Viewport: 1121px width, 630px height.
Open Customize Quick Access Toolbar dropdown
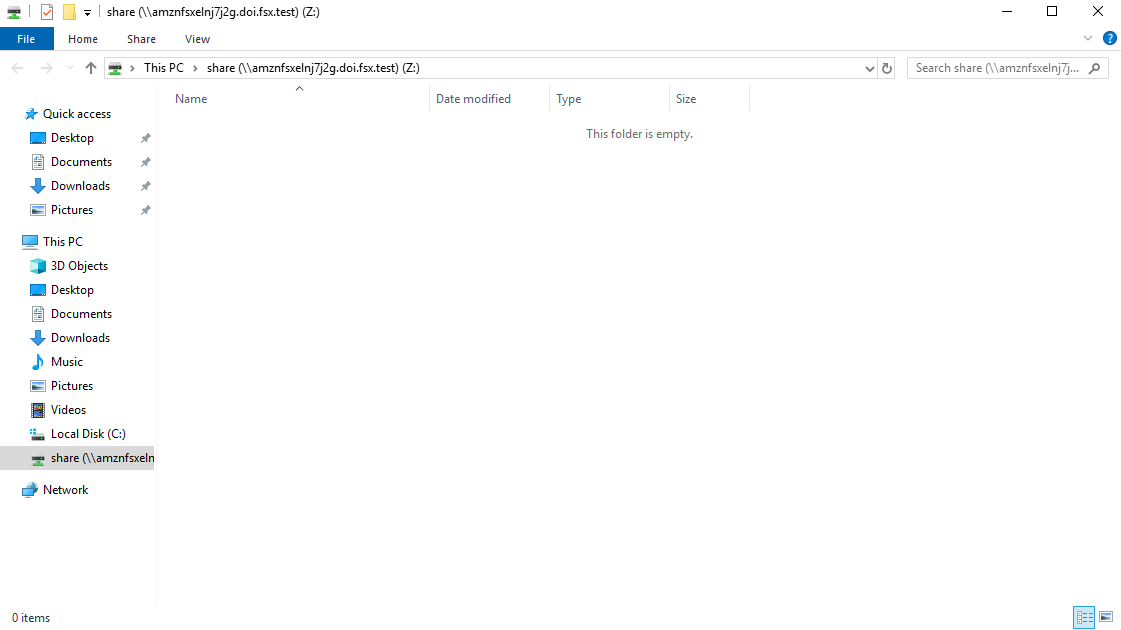pyautogui.click(x=87, y=13)
